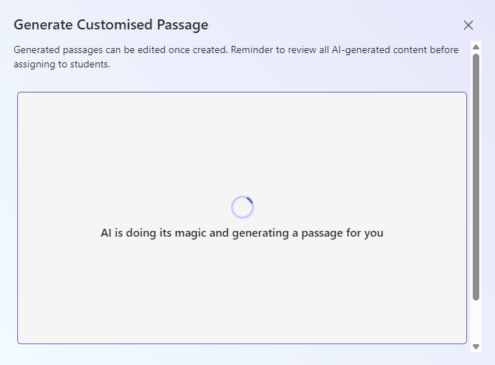
Task: Click the scrollbar down arrow
Action: pos(476,347)
